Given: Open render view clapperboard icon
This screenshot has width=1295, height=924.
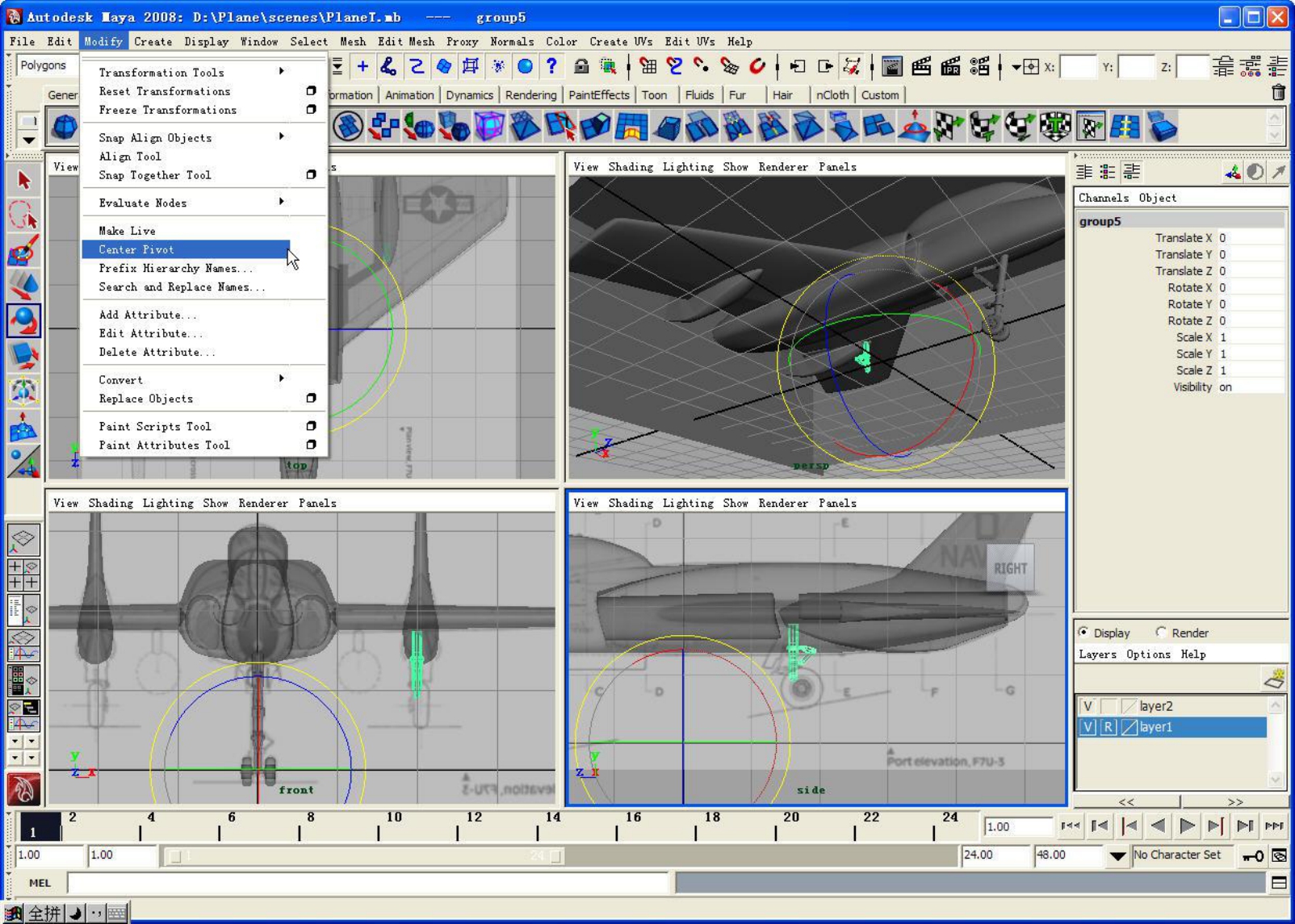Looking at the screenshot, I should pos(891,66).
